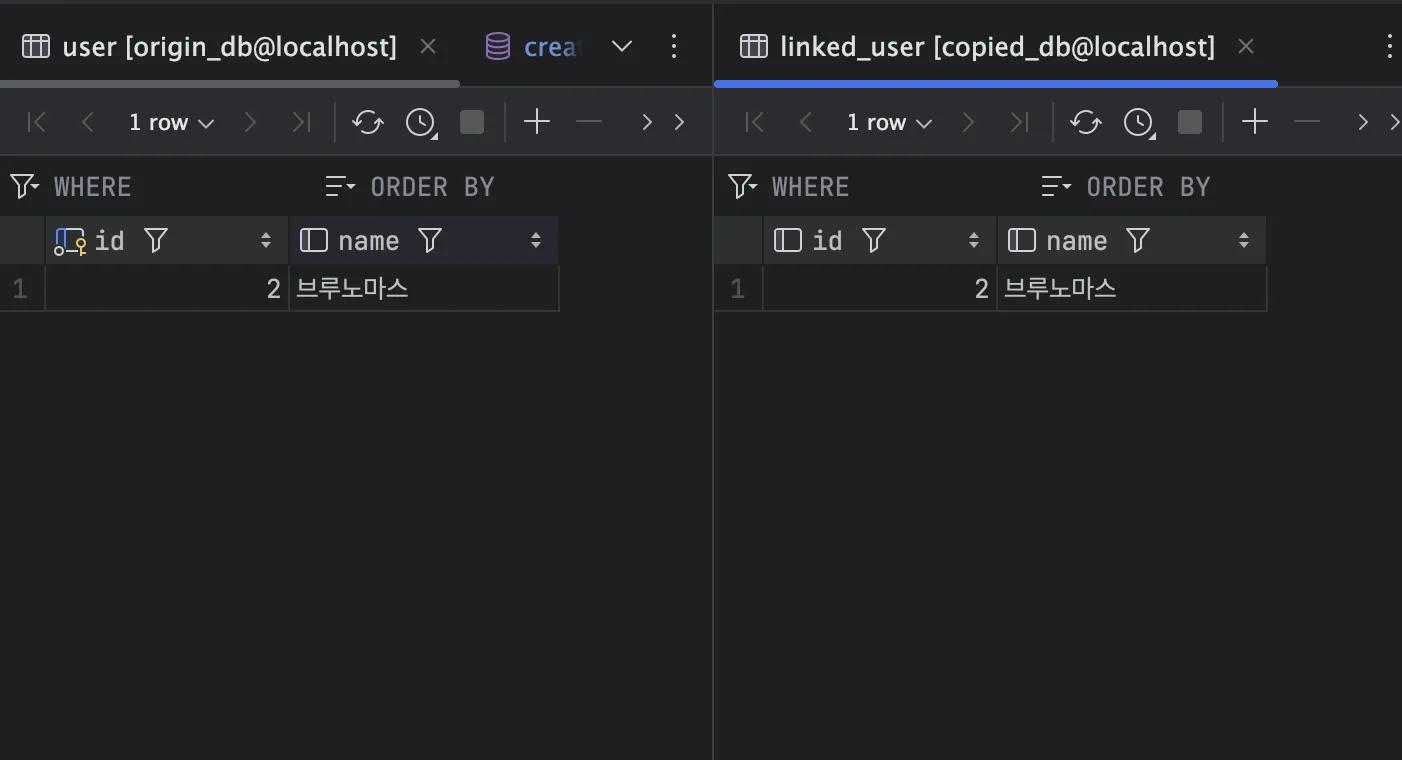Expand hidden tabs list chevron in left pane
This screenshot has height=760, width=1402.
622,46
